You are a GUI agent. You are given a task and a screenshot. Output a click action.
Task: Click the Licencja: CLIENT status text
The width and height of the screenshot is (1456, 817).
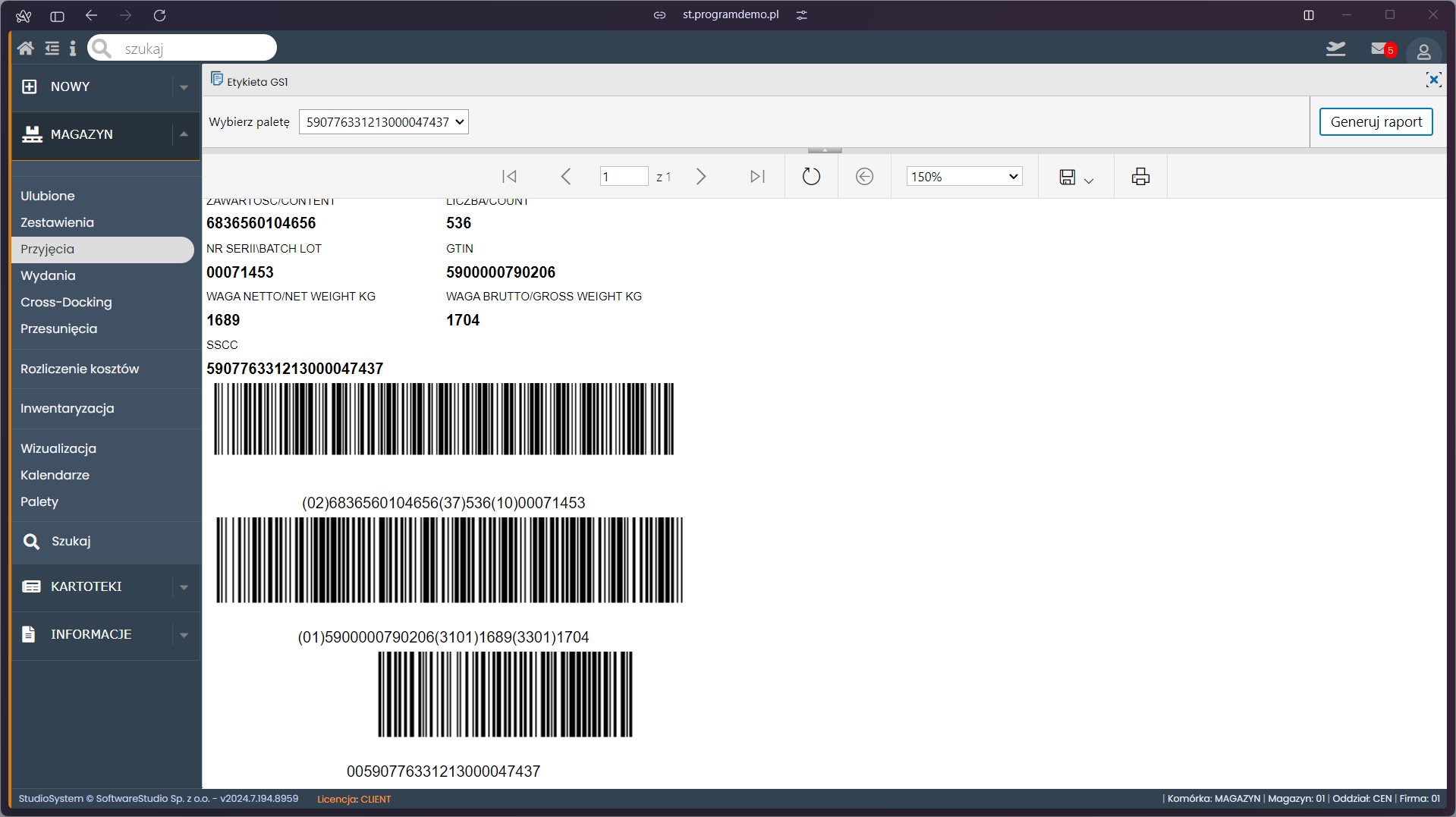click(354, 800)
